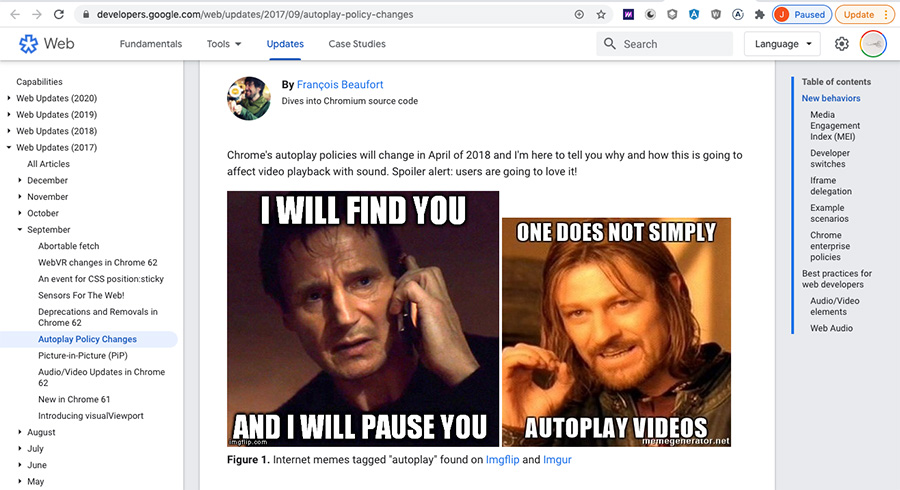900x490 pixels.
Task: Click into the Search field
Action: [x=665, y=44]
